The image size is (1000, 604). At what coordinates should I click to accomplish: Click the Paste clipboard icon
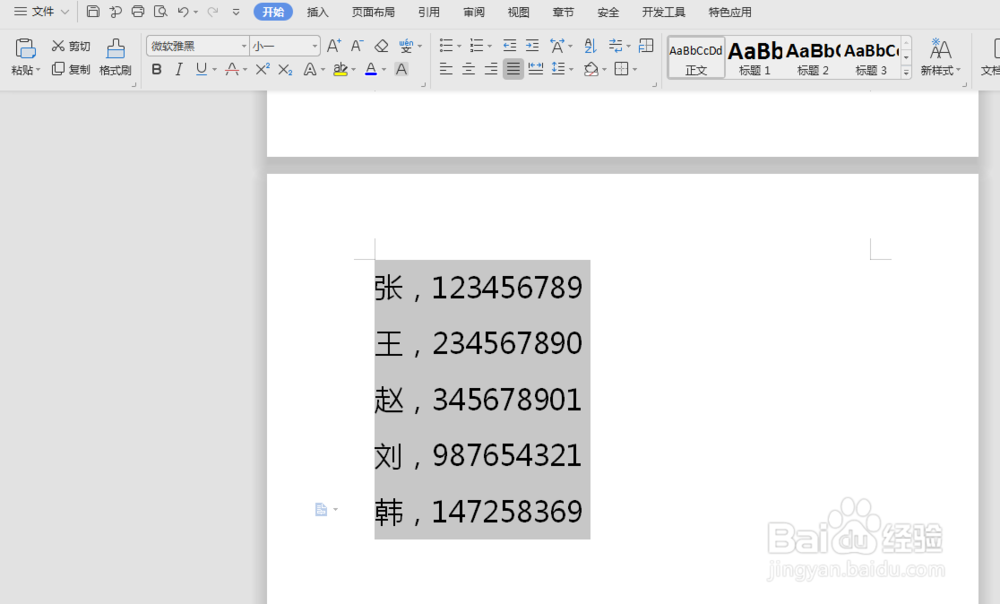(x=26, y=48)
